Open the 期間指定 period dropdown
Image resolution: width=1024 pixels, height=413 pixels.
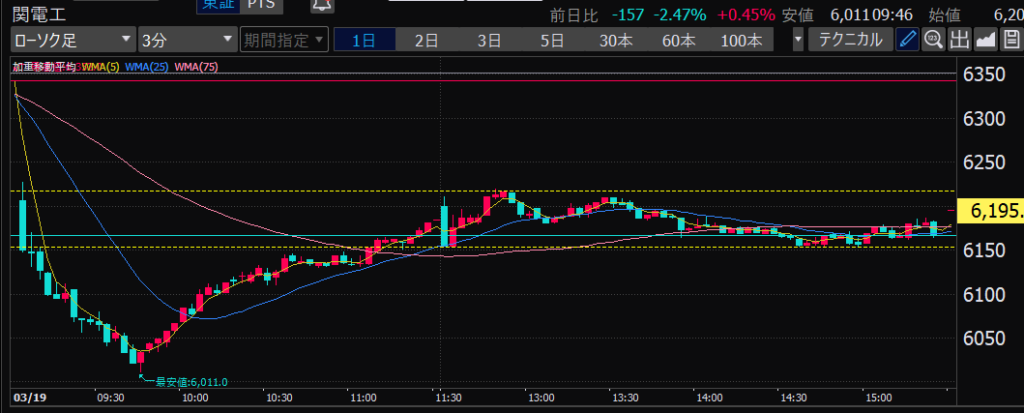click(x=283, y=40)
